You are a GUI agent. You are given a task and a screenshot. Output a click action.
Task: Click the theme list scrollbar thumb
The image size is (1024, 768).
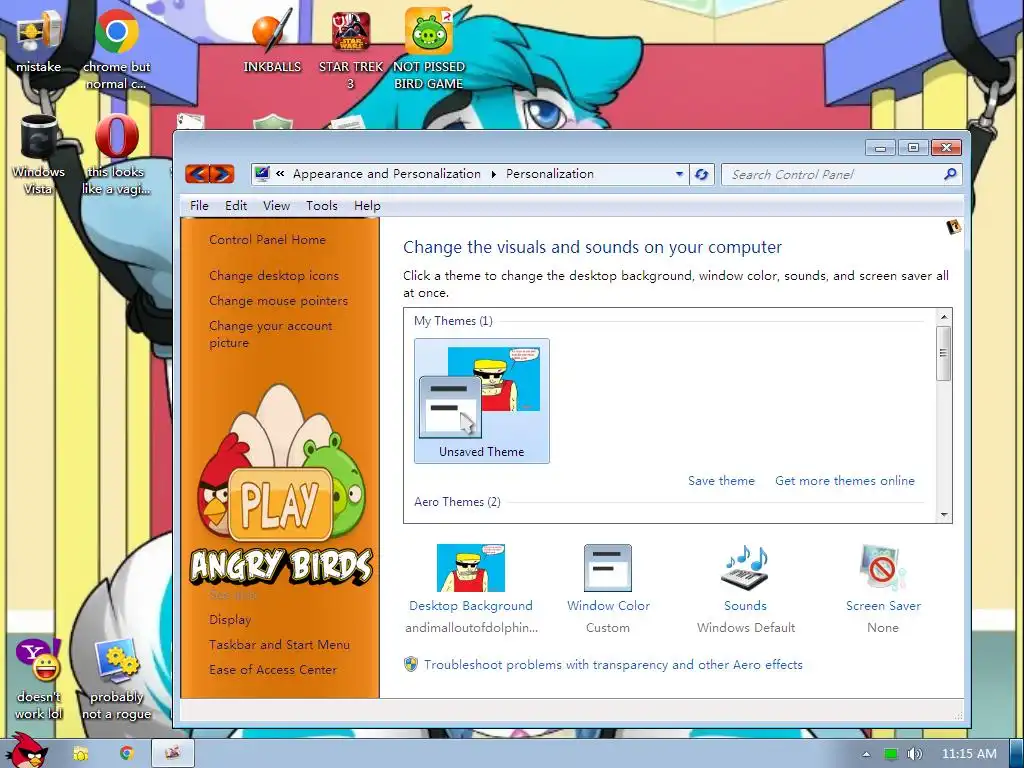pos(944,353)
